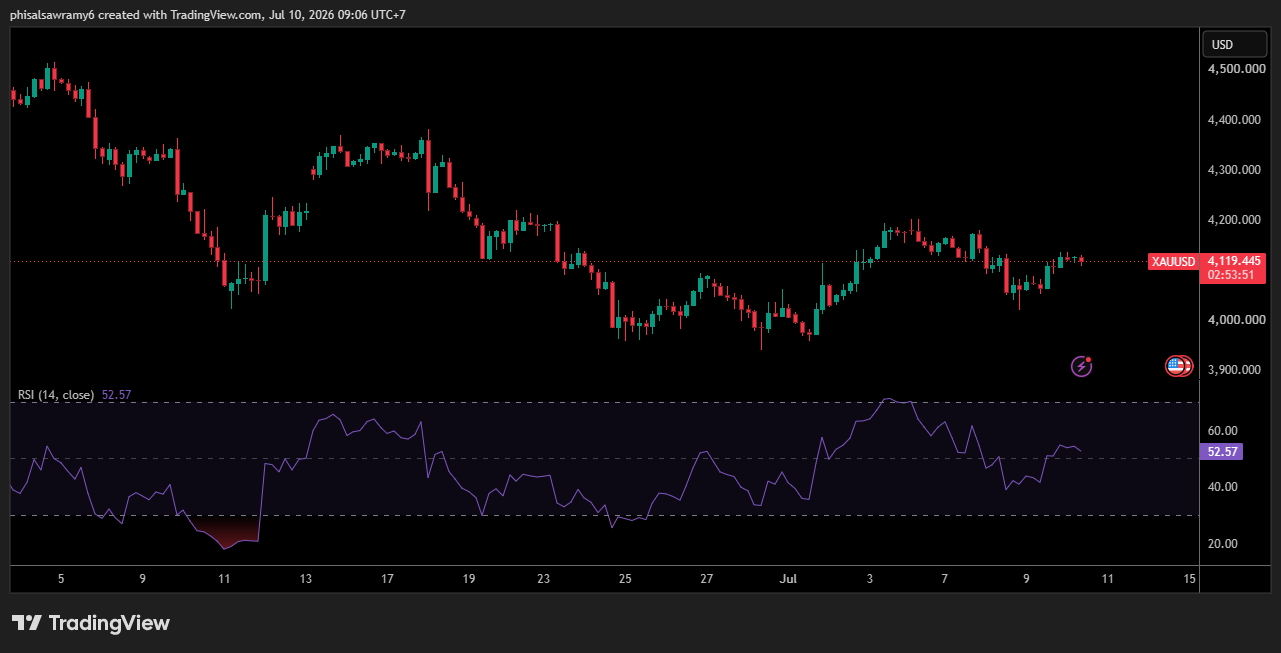Screen dimensions: 1281x653
Task: Open the RSI (14, close) indicator legend
Action: (x=56, y=395)
